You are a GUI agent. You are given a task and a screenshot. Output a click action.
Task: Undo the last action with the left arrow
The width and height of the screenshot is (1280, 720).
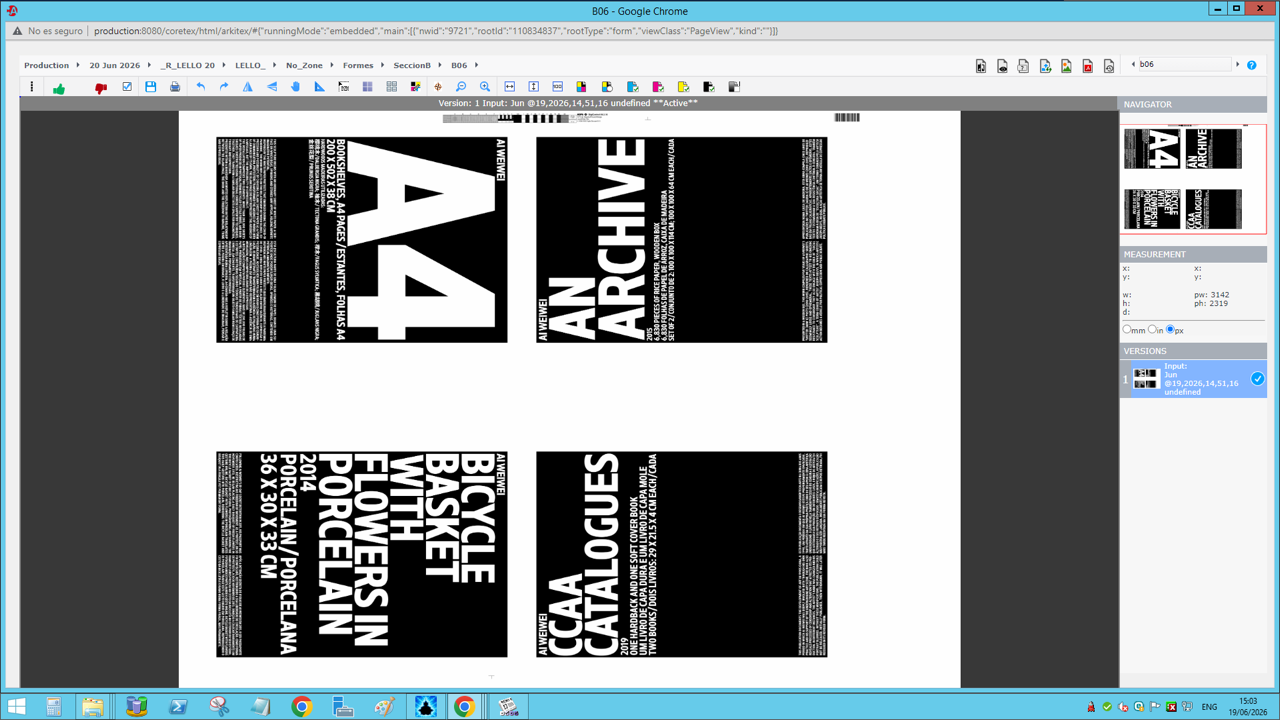(x=201, y=87)
